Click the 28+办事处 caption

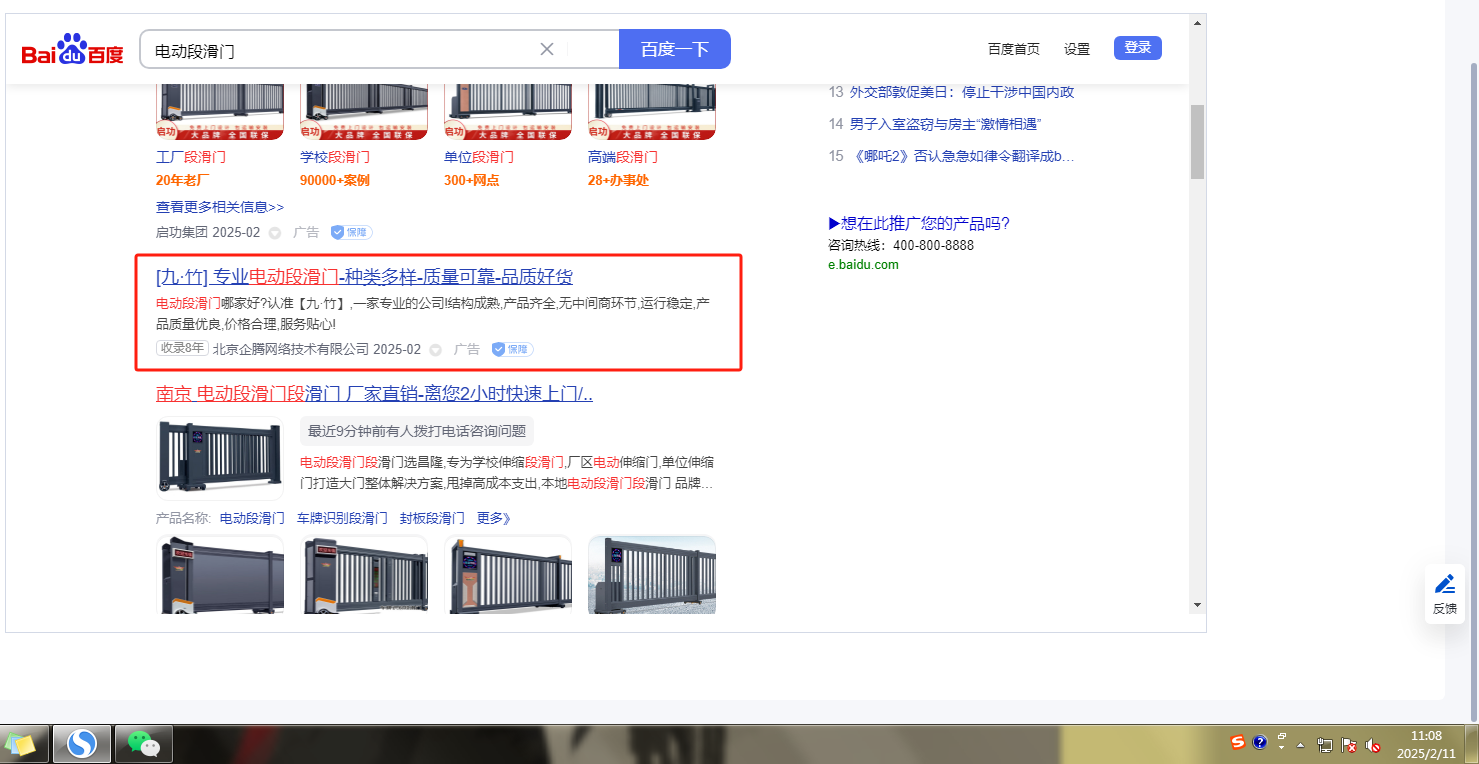[x=619, y=181]
